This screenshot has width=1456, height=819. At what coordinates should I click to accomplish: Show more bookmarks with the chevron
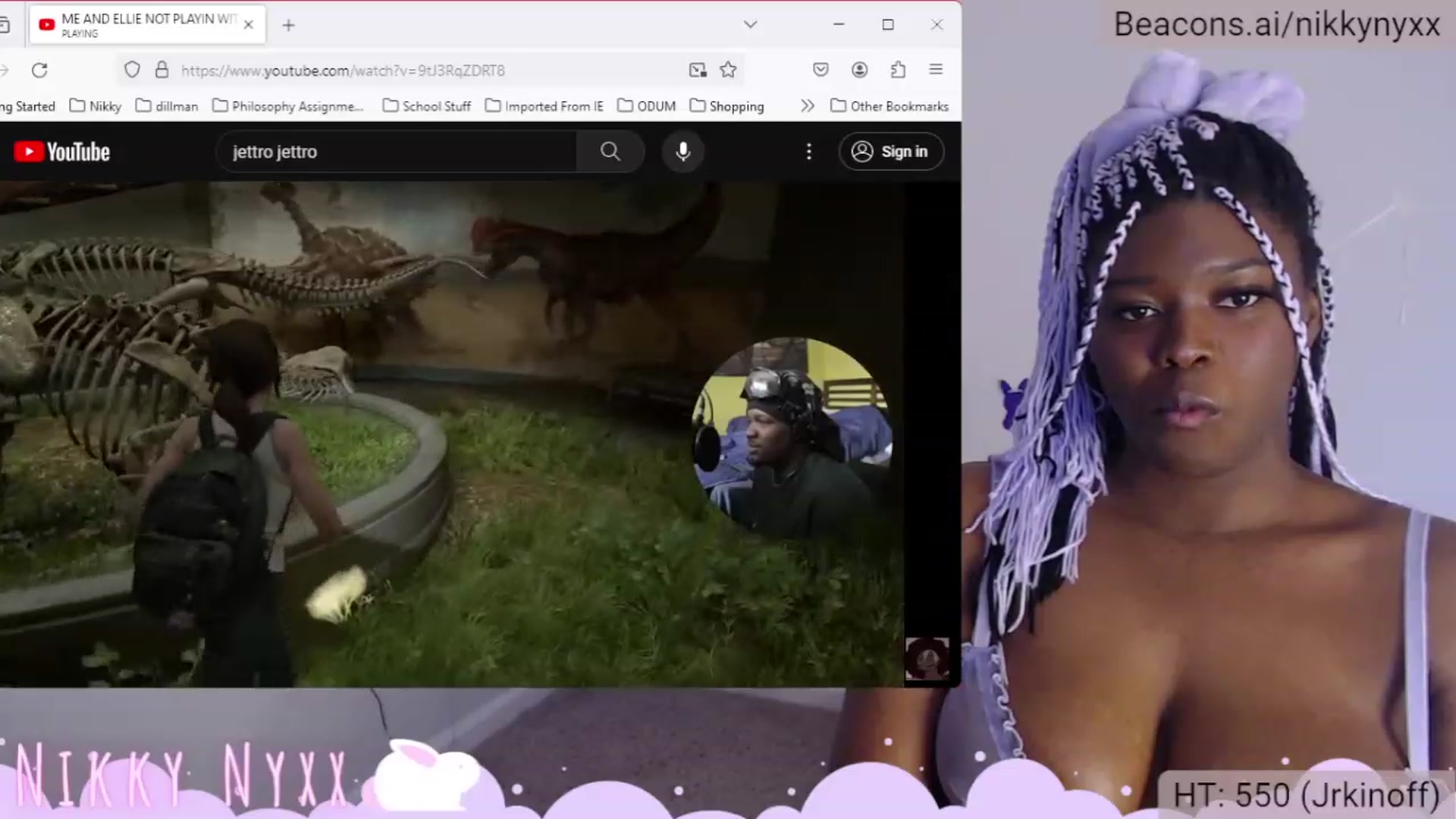(x=808, y=106)
